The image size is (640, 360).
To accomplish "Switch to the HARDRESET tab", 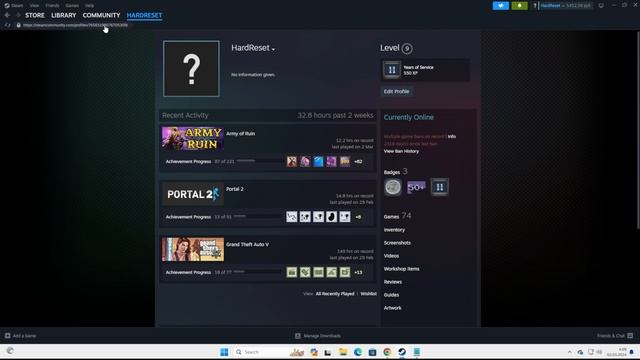I will tap(144, 15).
